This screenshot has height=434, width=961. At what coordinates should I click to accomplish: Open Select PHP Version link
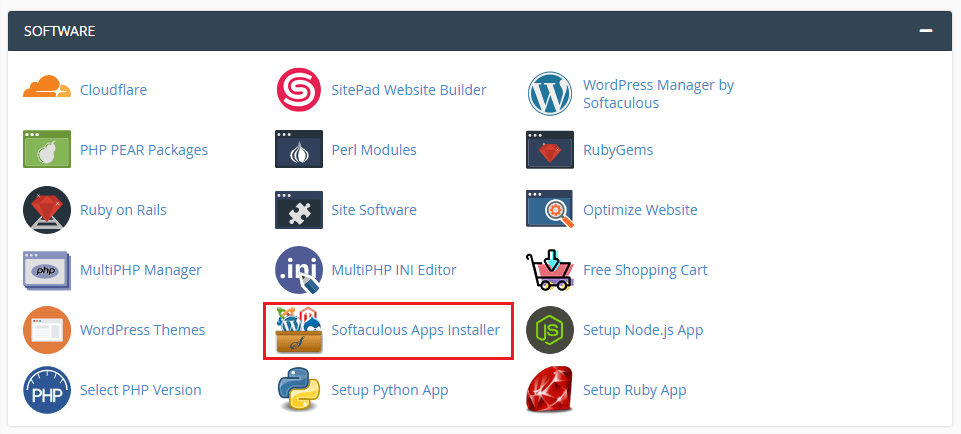pyautogui.click(x=140, y=390)
